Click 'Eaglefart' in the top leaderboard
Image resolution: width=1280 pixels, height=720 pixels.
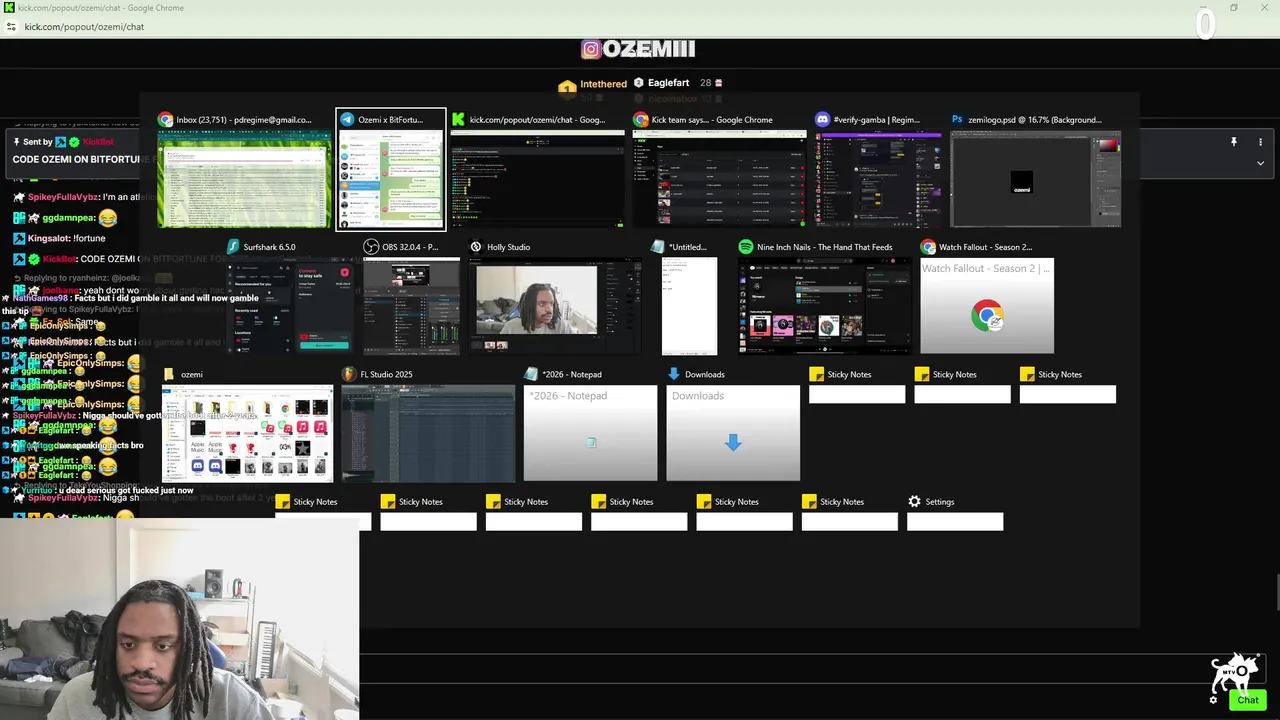click(668, 83)
